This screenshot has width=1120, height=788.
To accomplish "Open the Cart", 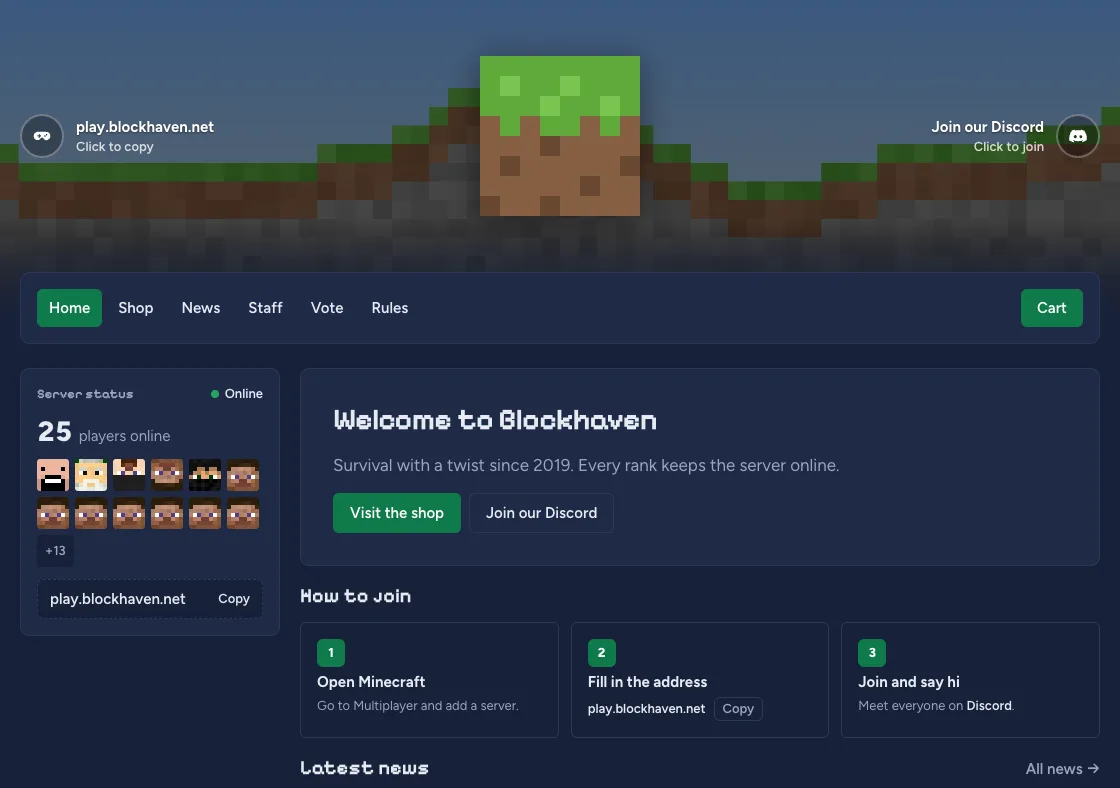I will [1051, 308].
